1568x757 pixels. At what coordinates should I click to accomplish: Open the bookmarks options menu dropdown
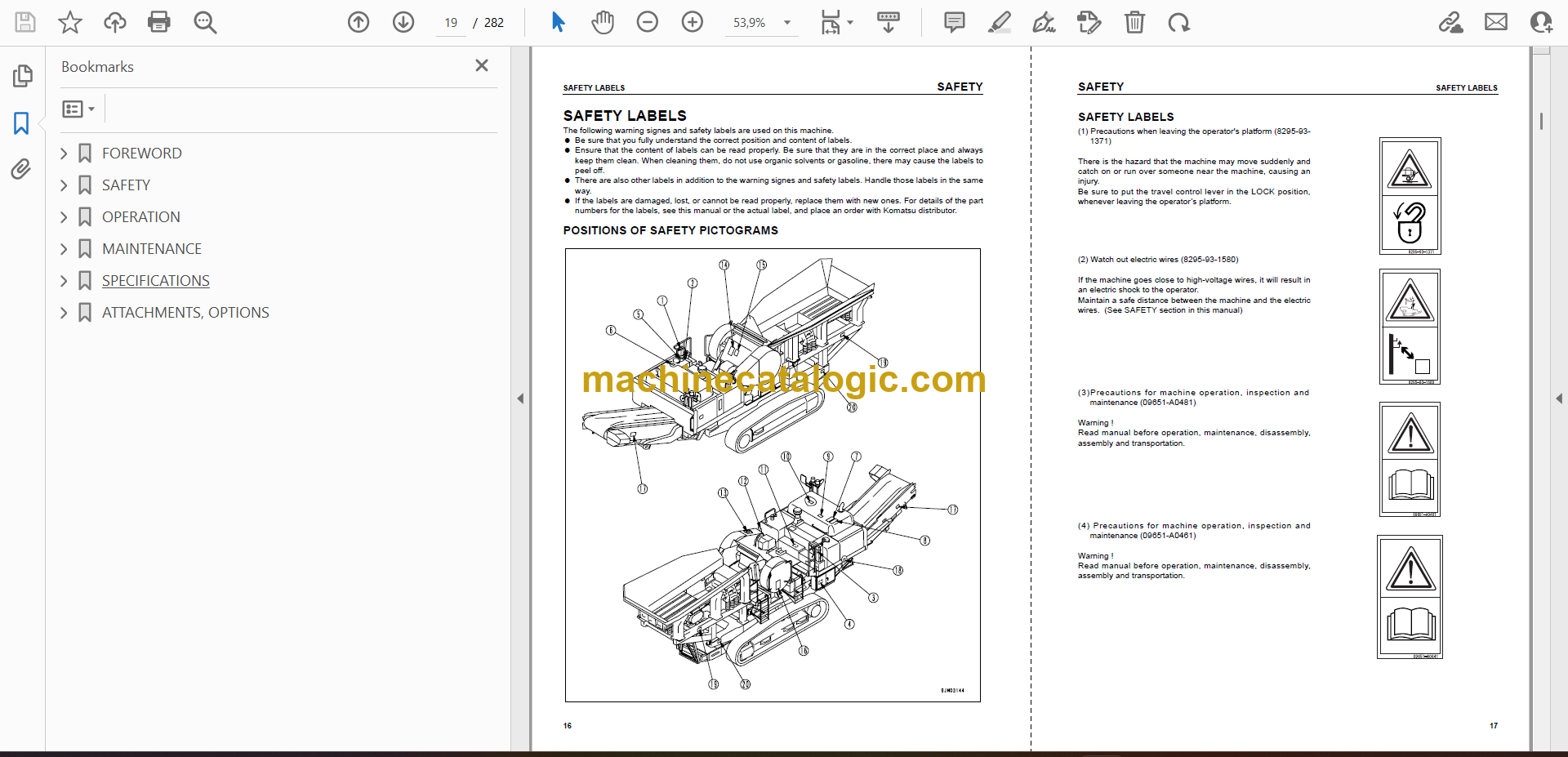[79, 109]
